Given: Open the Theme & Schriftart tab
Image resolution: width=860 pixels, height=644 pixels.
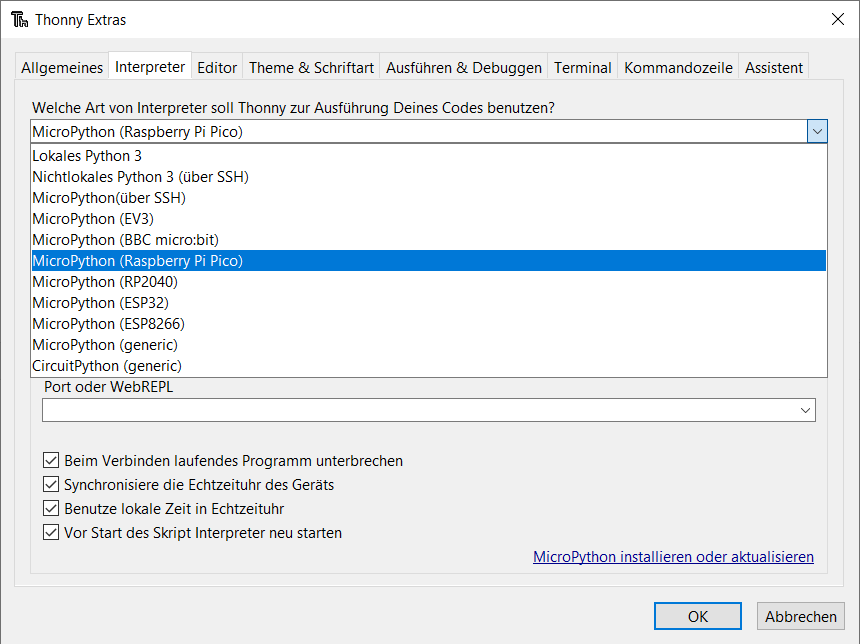Looking at the screenshot, I should point(311,67).
